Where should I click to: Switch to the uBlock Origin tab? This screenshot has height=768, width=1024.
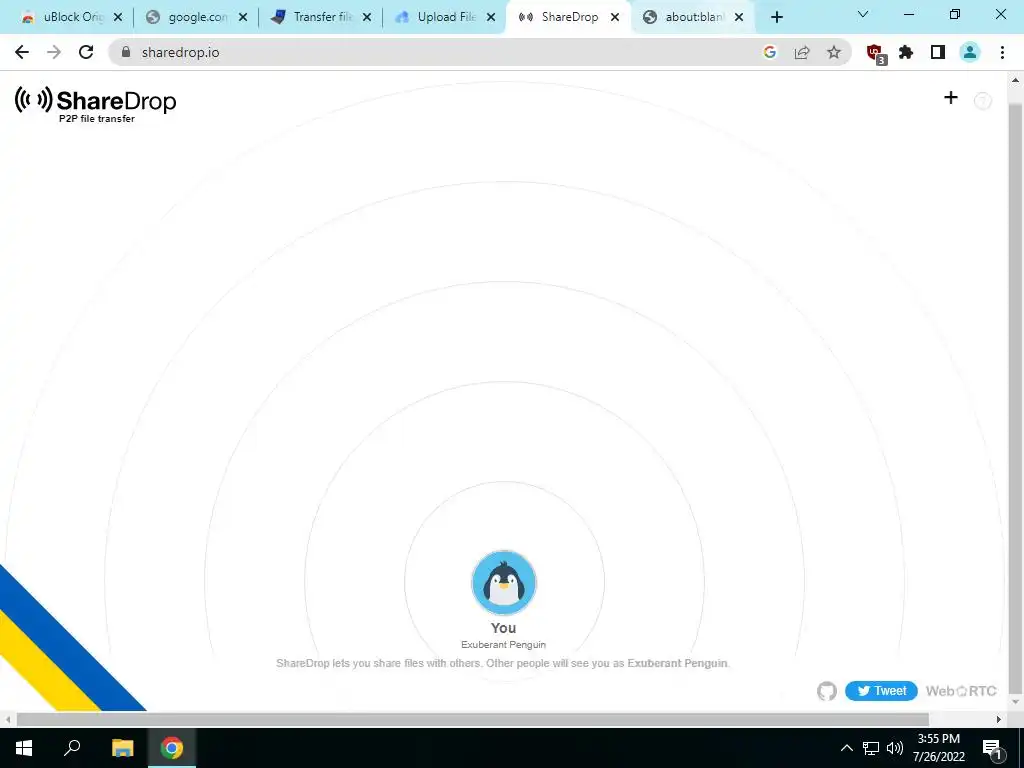pyautogui.click(x=70, y=18)
